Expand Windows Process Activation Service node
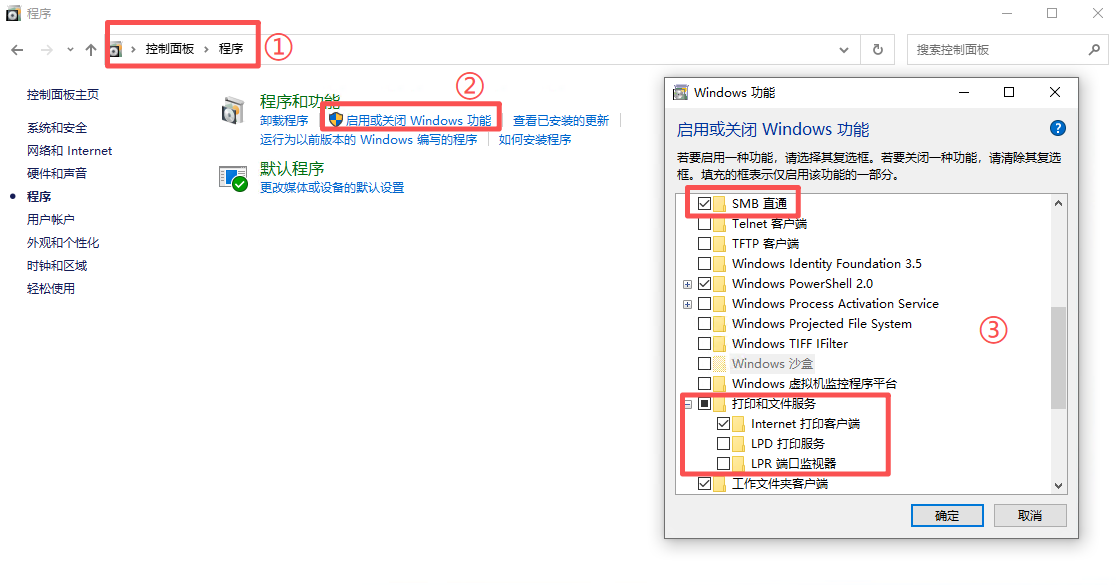The height and width of the screenshot is (585, 1116). [688, 304]
